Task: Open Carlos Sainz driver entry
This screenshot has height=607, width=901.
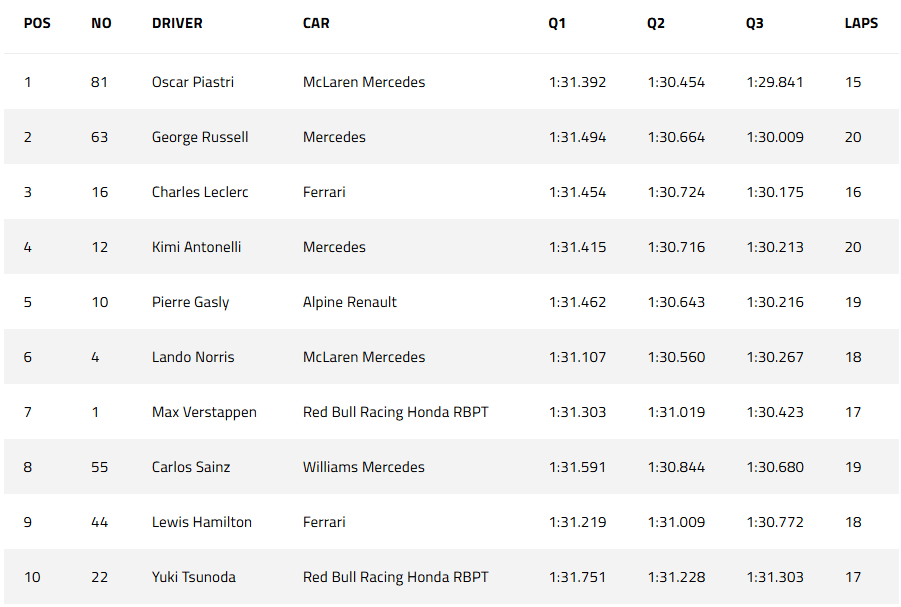Action: (192, 467)
